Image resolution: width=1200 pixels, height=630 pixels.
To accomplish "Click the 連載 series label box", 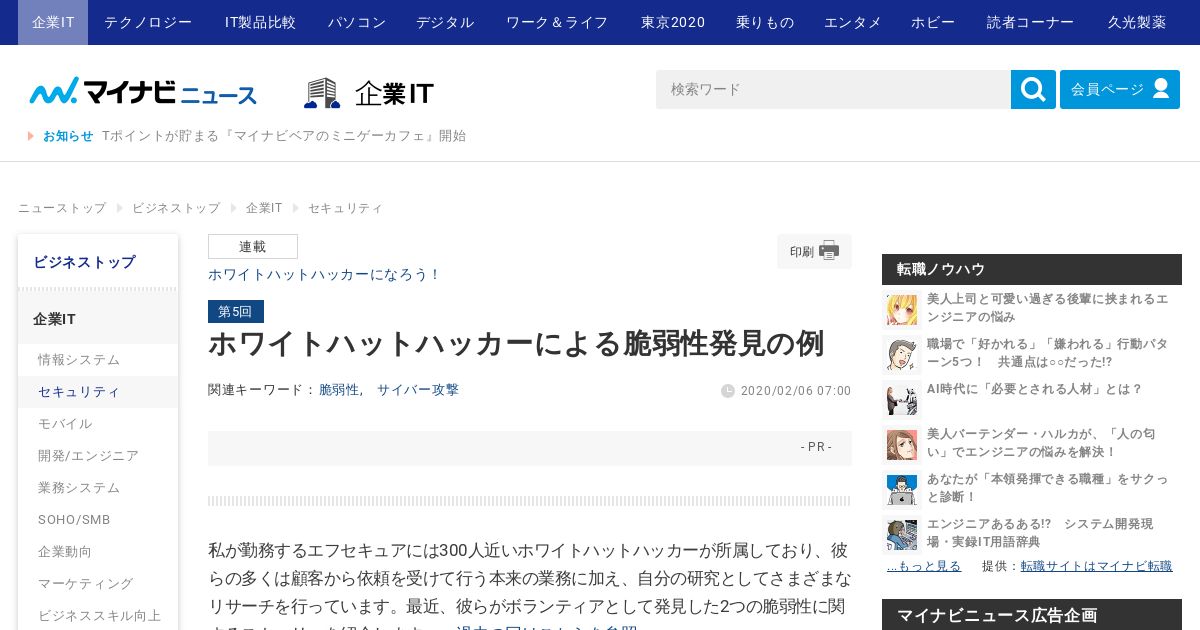I will [x=253, y=247].
